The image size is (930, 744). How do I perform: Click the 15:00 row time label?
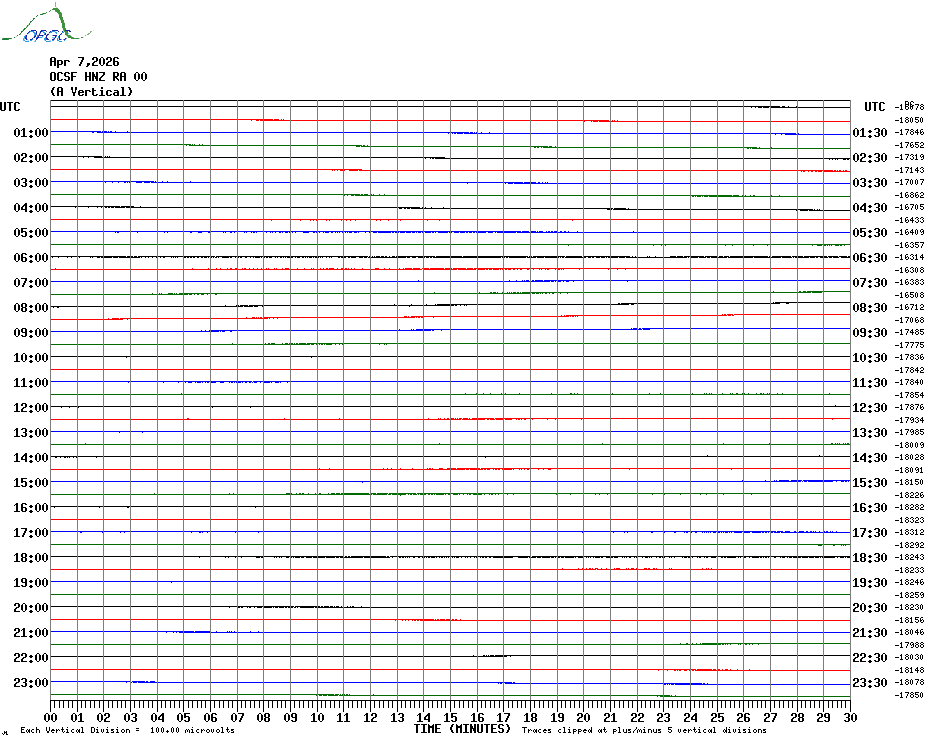pos(31,482)
